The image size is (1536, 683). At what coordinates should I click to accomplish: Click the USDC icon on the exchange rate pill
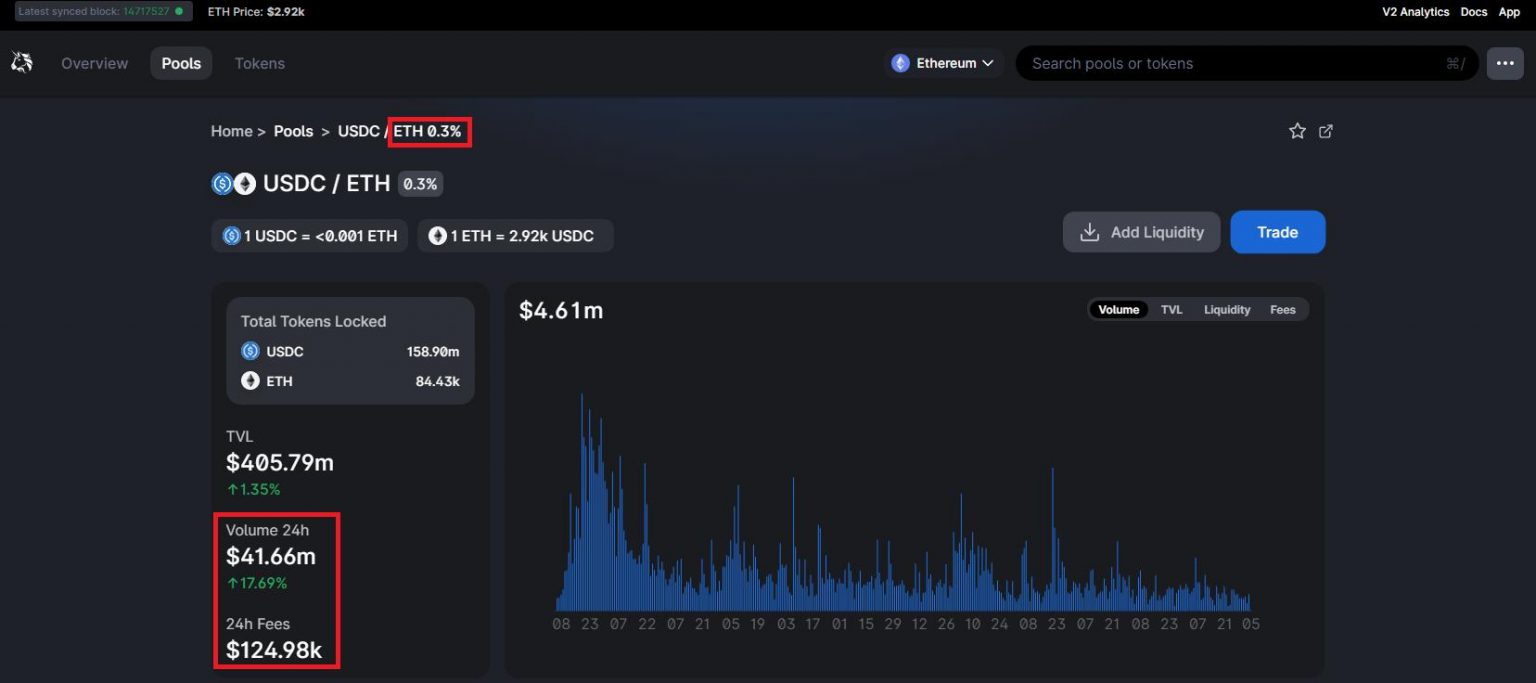[x=231, y=235]
